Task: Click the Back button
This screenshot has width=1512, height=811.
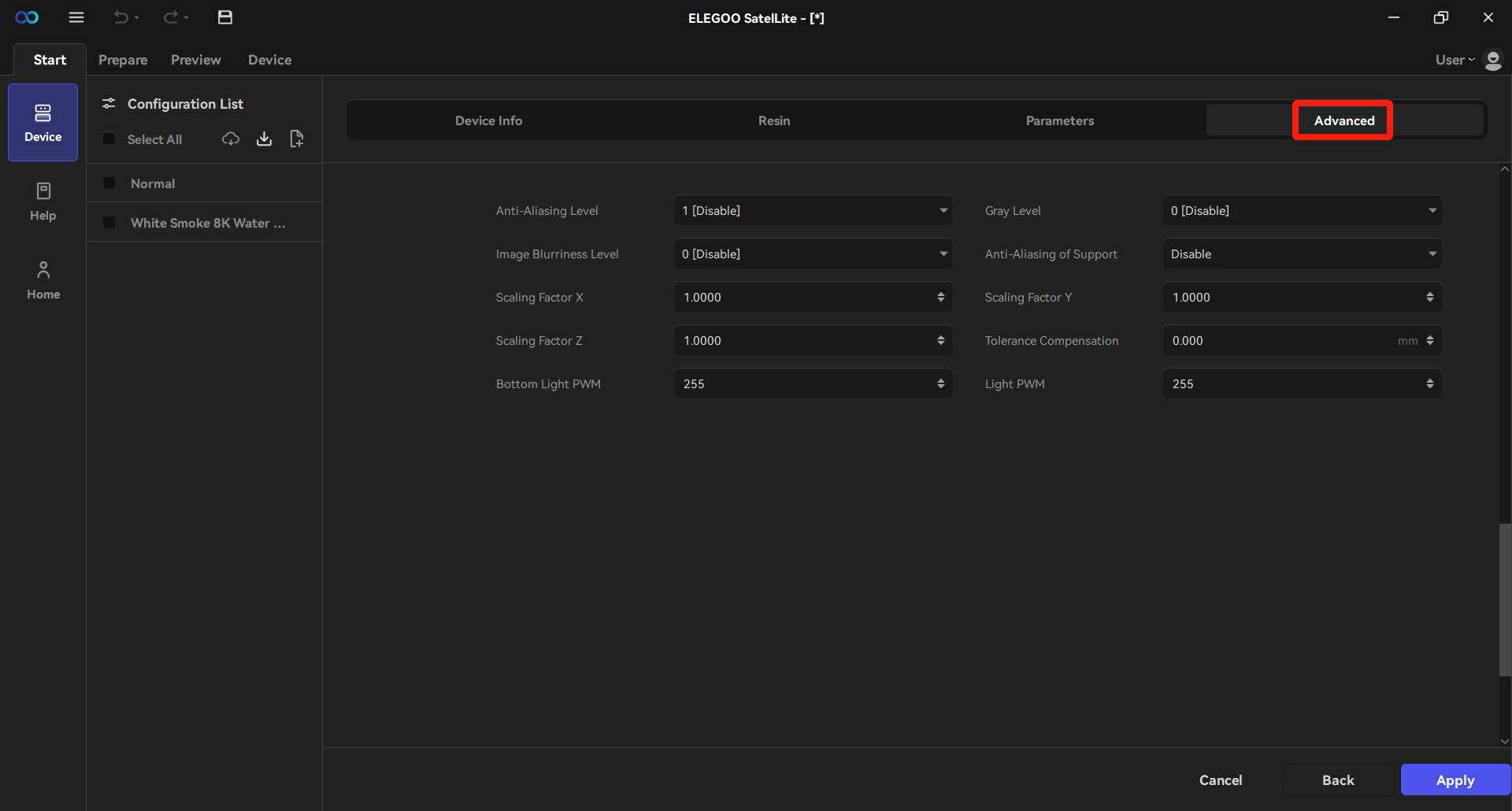Action: pos(1338,780)
